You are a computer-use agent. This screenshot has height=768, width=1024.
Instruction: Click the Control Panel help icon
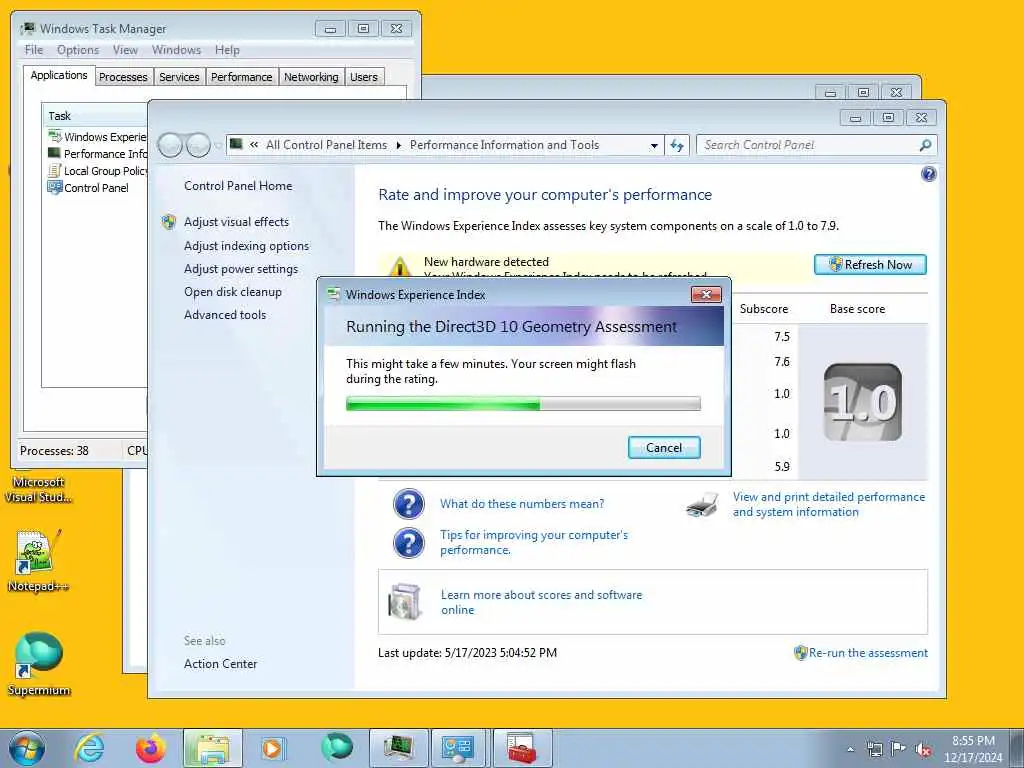click(x=928, y=174)
